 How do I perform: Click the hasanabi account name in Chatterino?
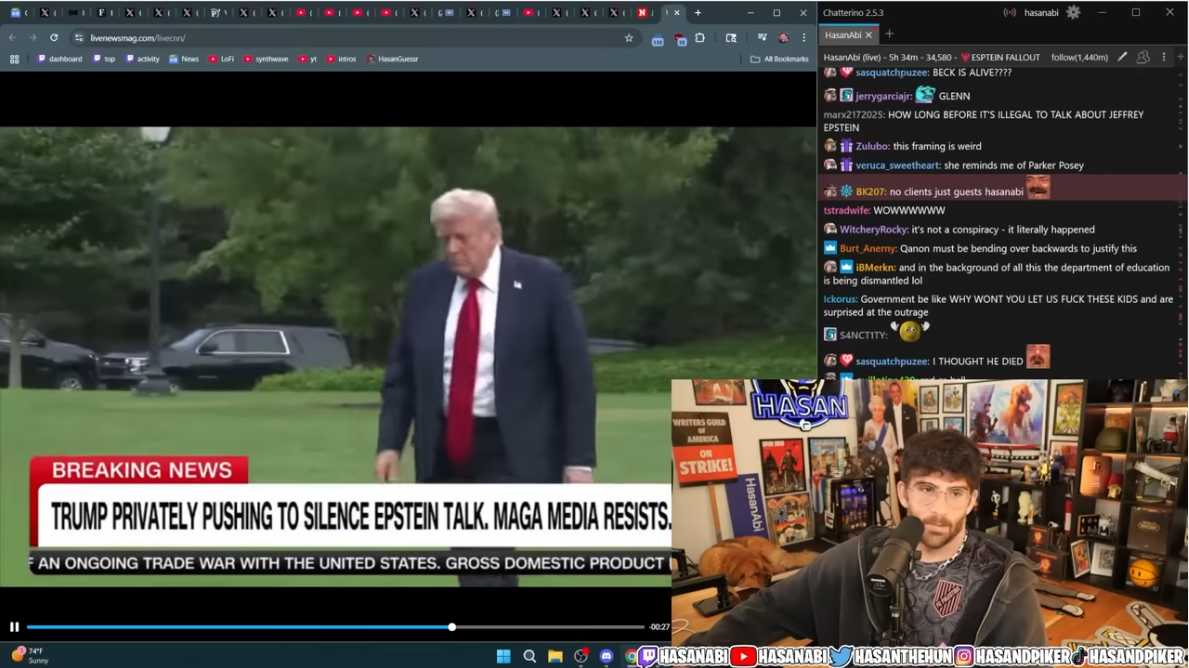click(1041, 12)
